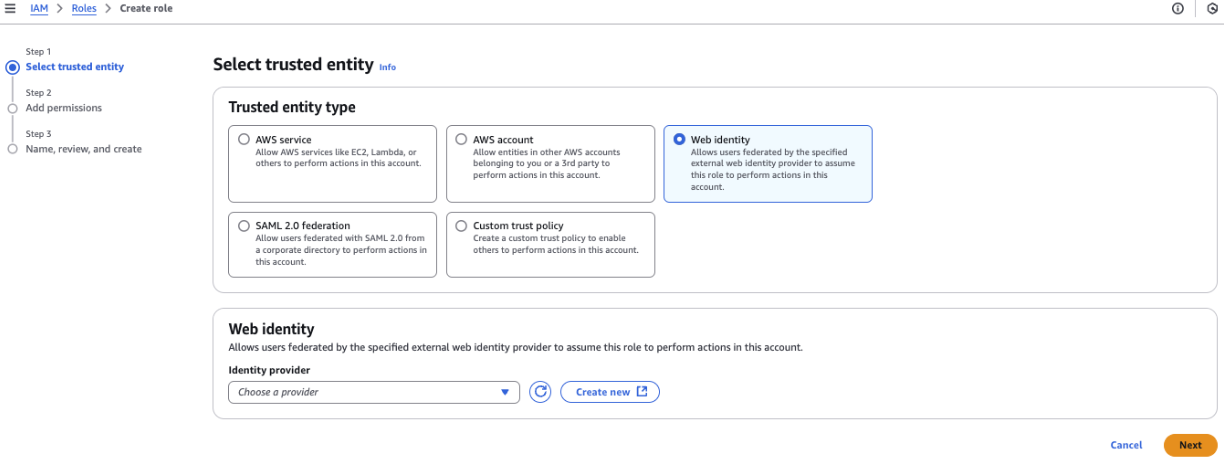1224x467 pixels.
Task: Click the IAM breadcrumb link
Action: (39, 8)
